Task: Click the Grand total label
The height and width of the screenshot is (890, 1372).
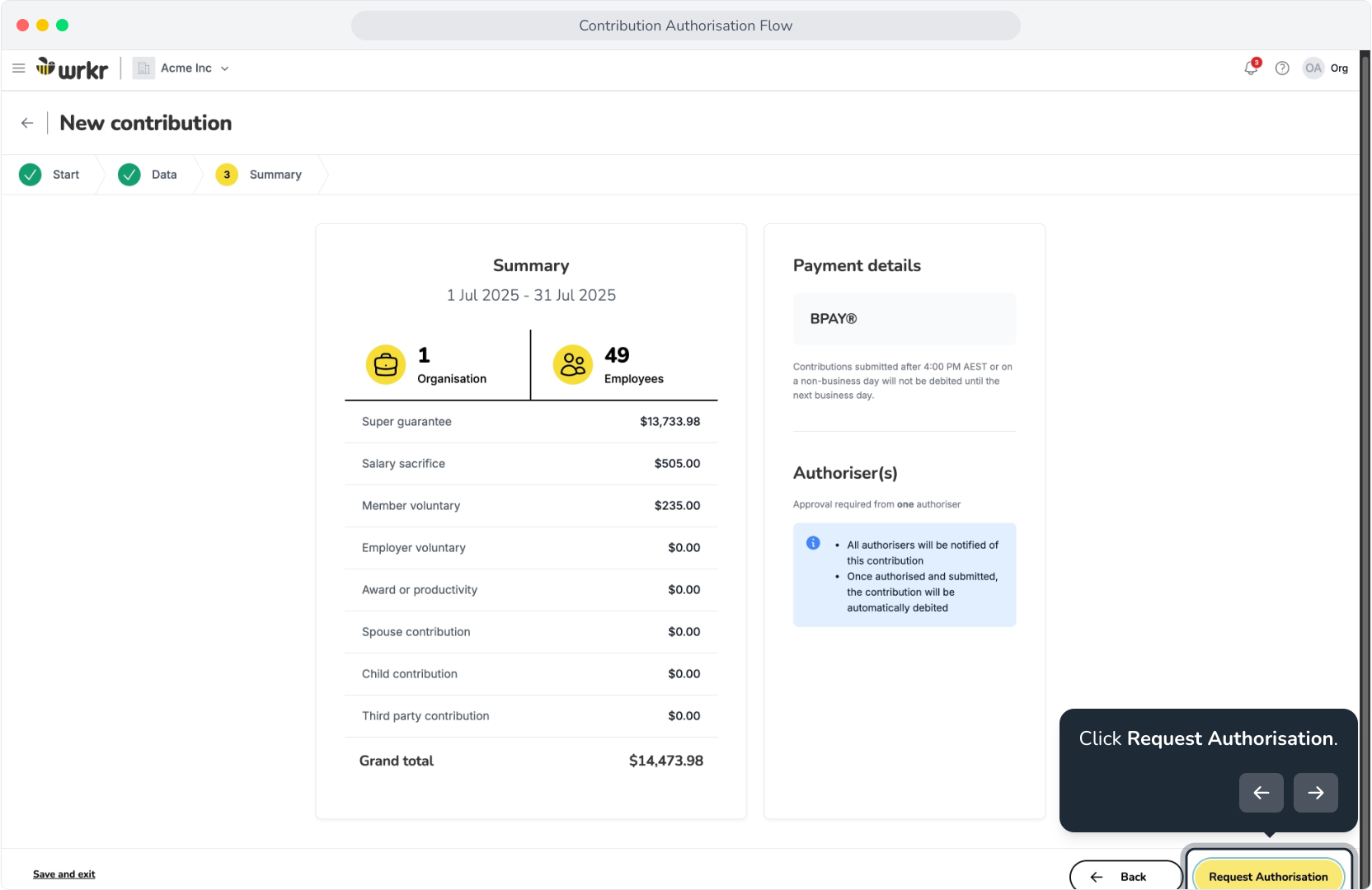Action: 397,761
